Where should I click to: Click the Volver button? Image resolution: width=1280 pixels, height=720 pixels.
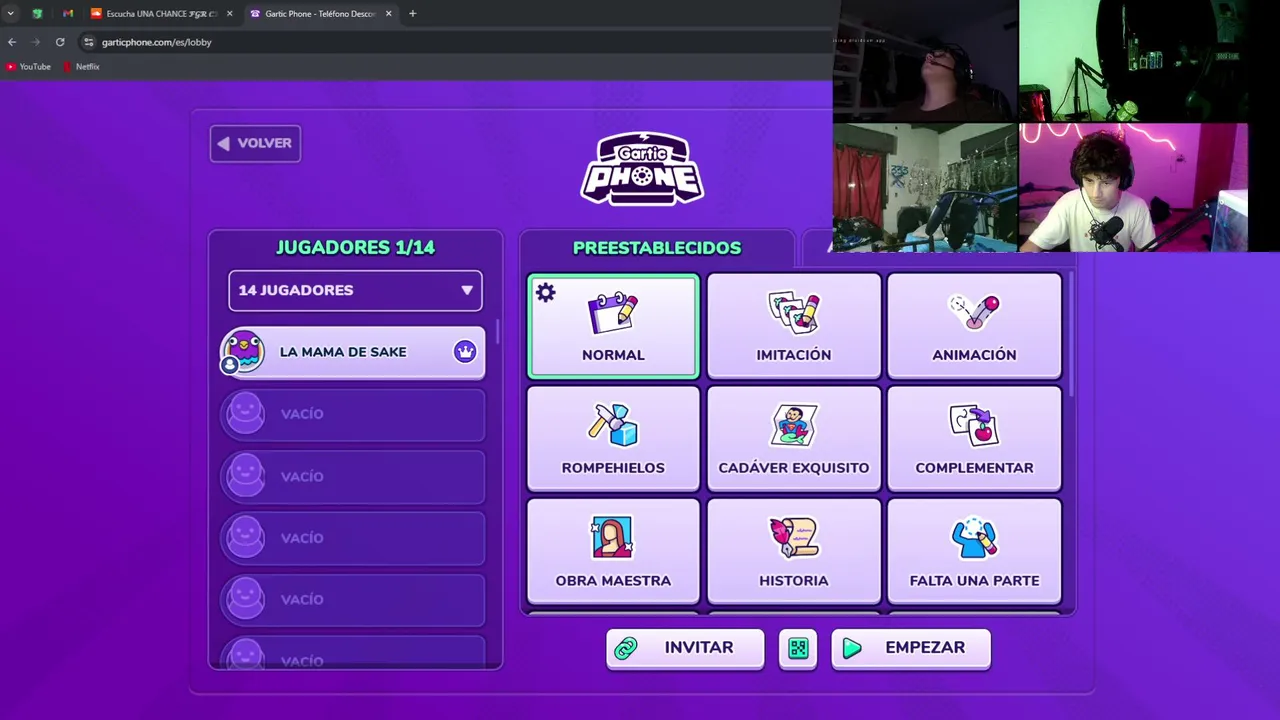[255, 143]
